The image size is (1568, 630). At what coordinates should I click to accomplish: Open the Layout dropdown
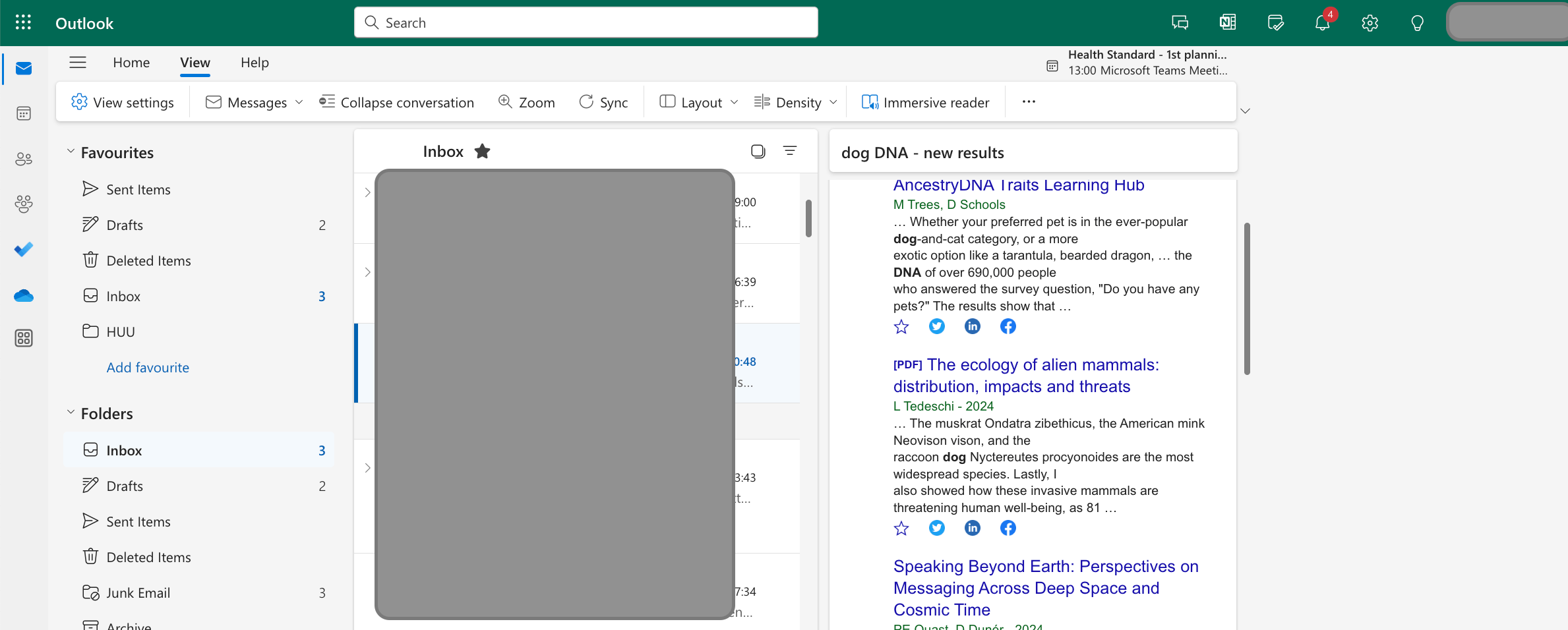click(x=699, y=102)
